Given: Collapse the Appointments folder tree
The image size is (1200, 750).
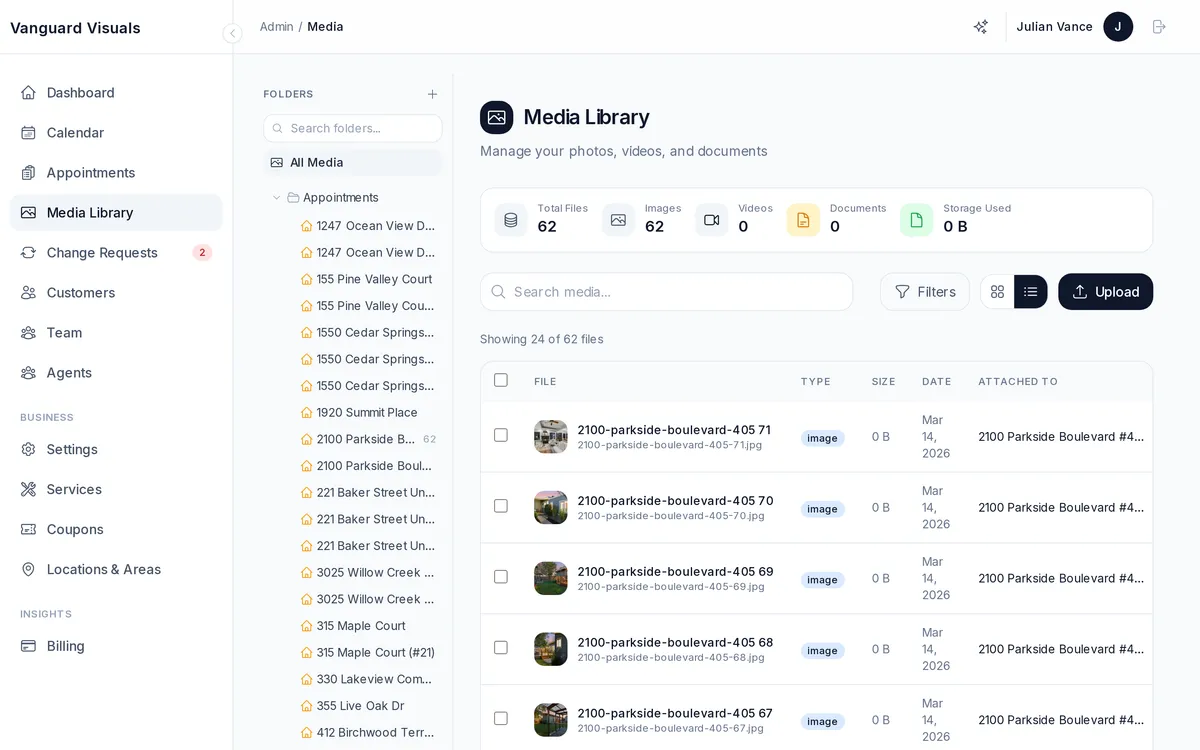Looking at the screenshot, I should coord(277,198).
